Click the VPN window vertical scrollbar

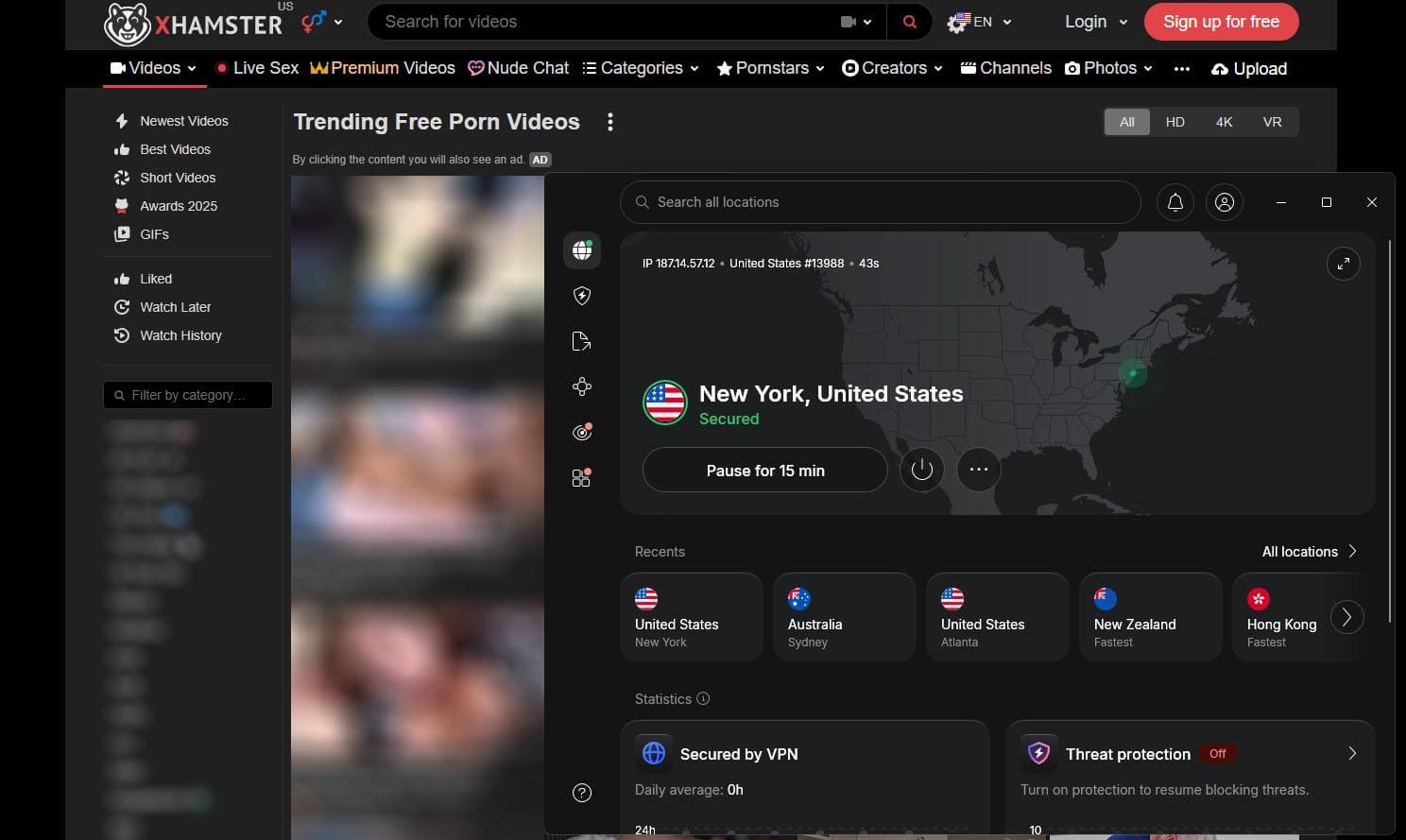click(1390, 430)
